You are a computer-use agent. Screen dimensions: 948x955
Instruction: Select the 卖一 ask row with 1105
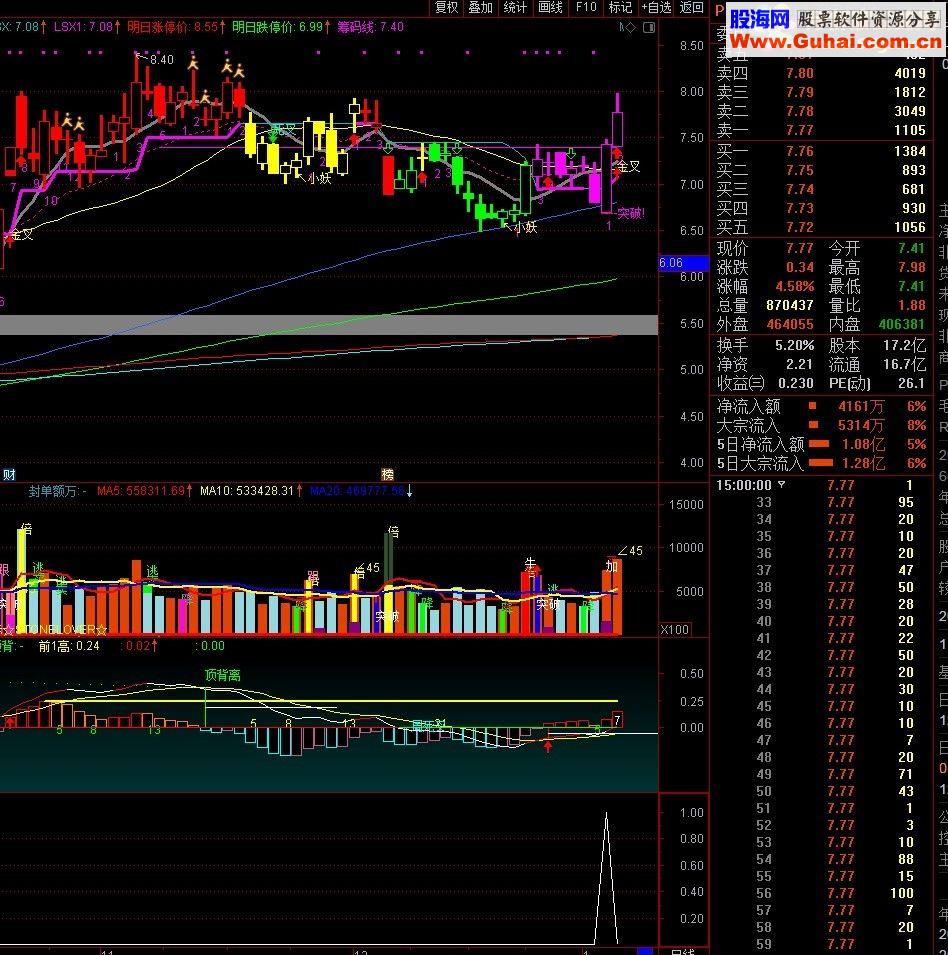pos(821,130)
